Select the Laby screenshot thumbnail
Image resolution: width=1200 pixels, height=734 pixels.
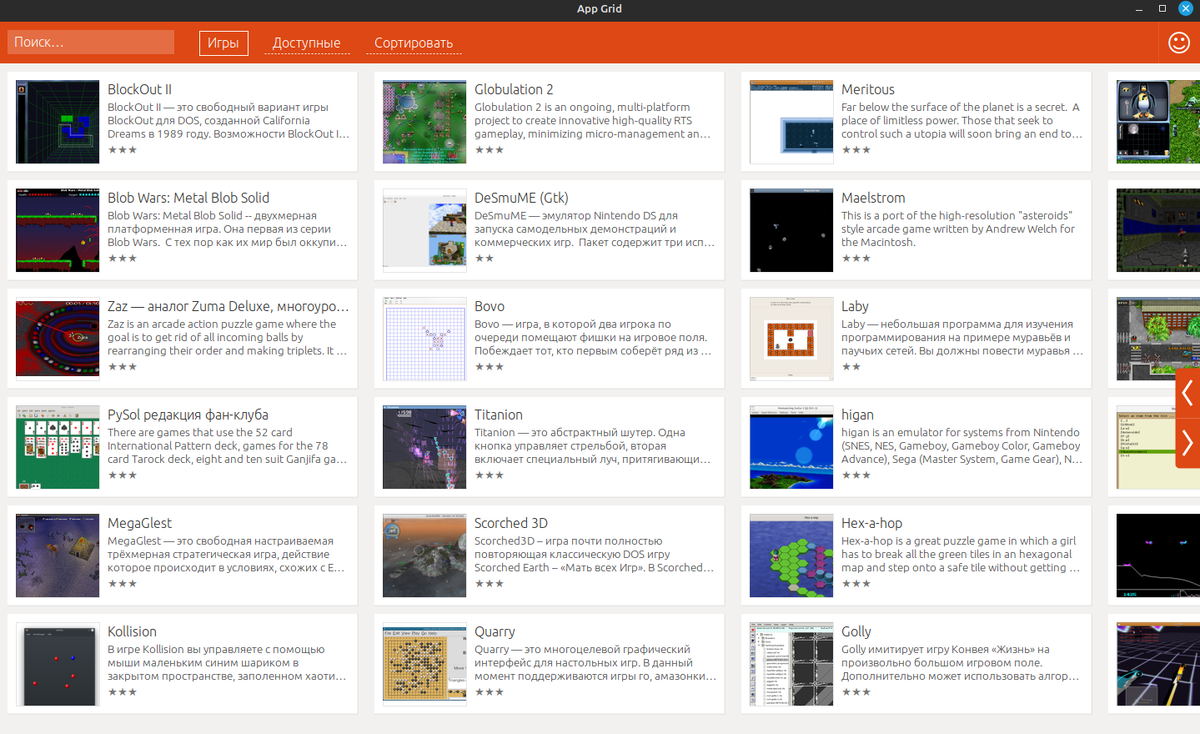point(791,339)
